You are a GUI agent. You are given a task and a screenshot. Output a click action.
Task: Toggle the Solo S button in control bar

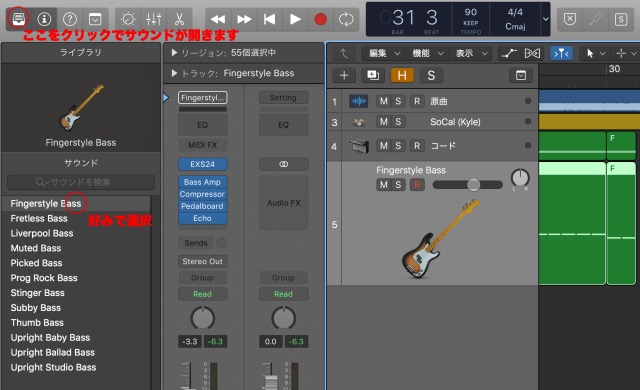click(x=621, y=19)
